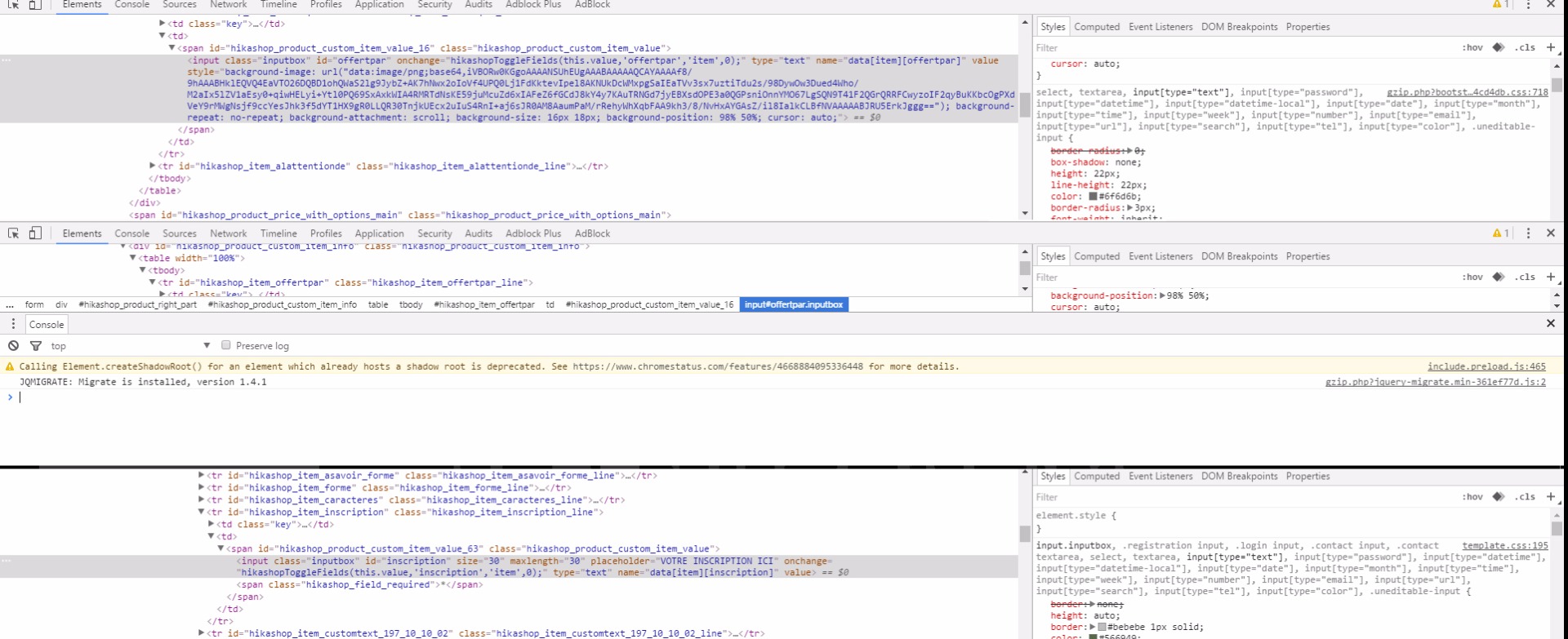Open the Application tab in the middle toolbar

[x=380, y=233]
